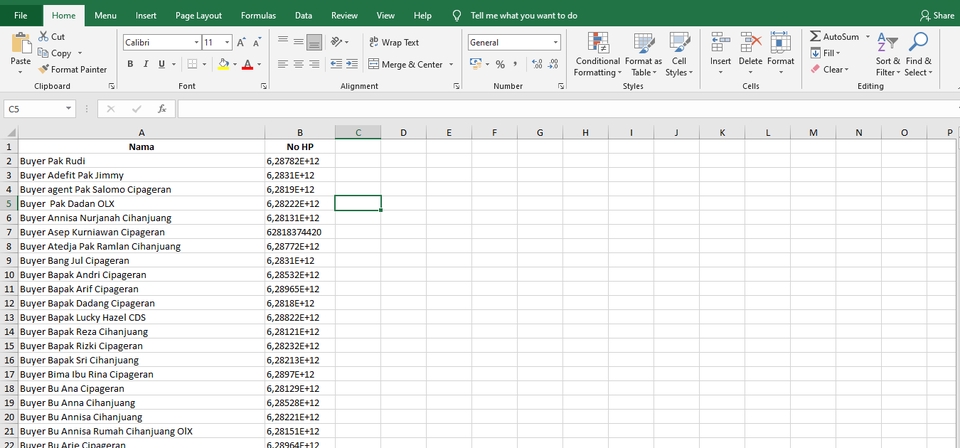This screenshot has width=960, height=448.
Task: Apply the Borders icon
Action: (192, 64)
